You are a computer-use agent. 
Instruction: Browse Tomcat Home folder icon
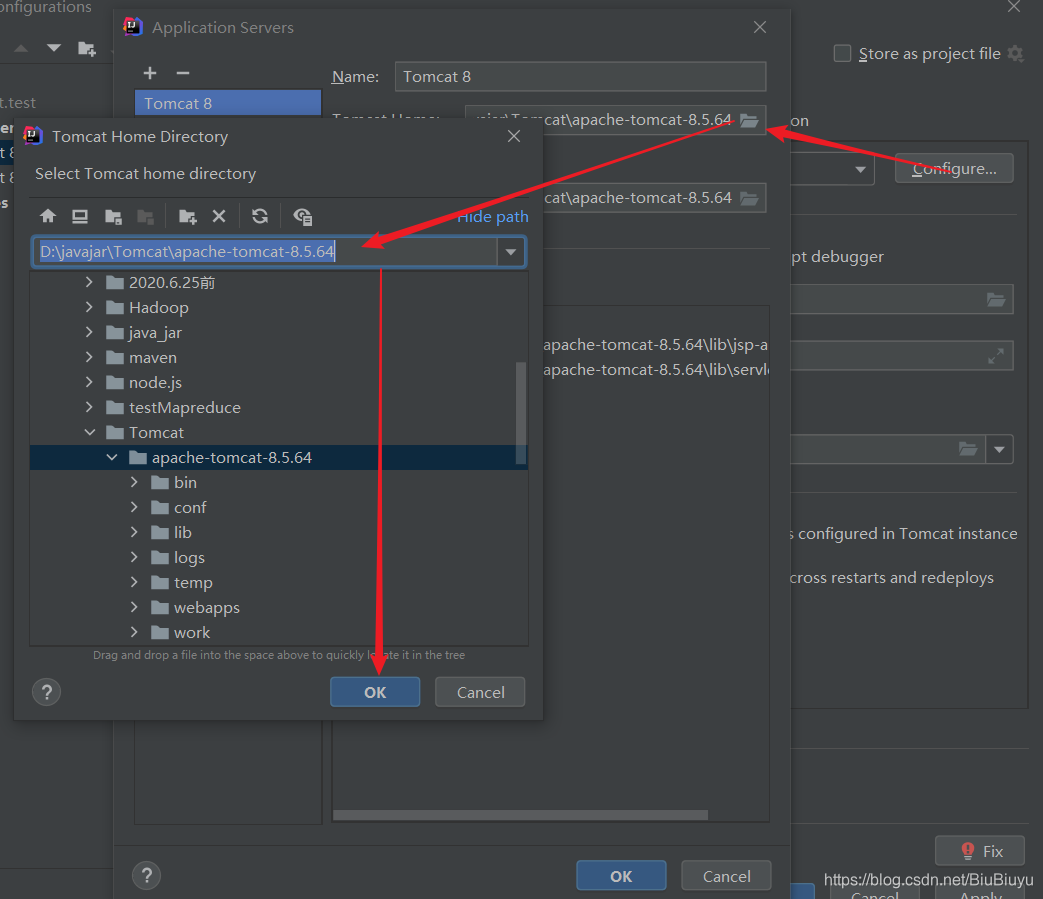(x=749, y=120)
